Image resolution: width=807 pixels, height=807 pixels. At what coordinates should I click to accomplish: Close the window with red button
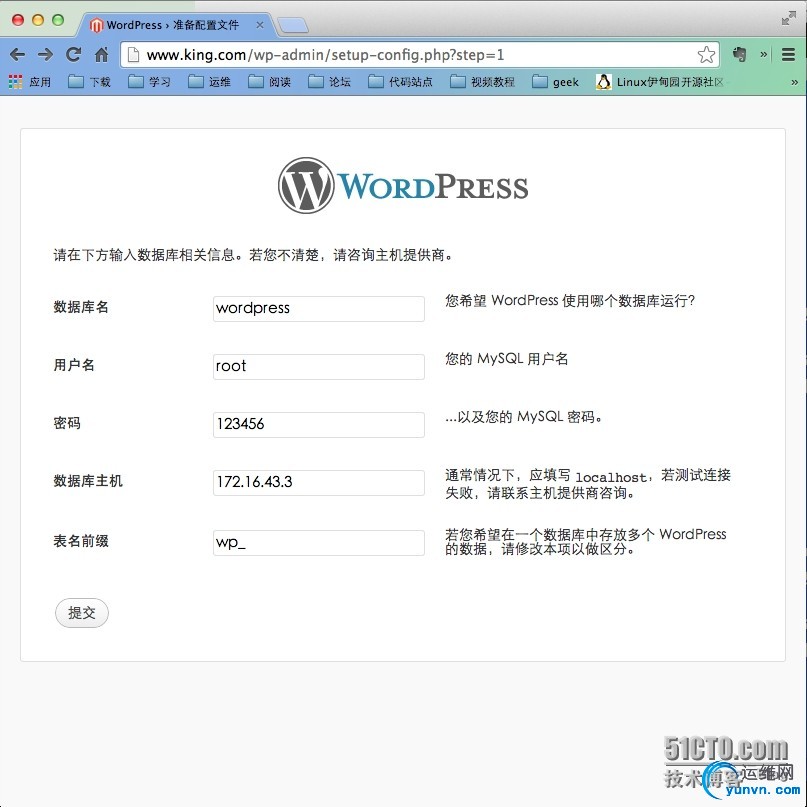pos(18,20)
